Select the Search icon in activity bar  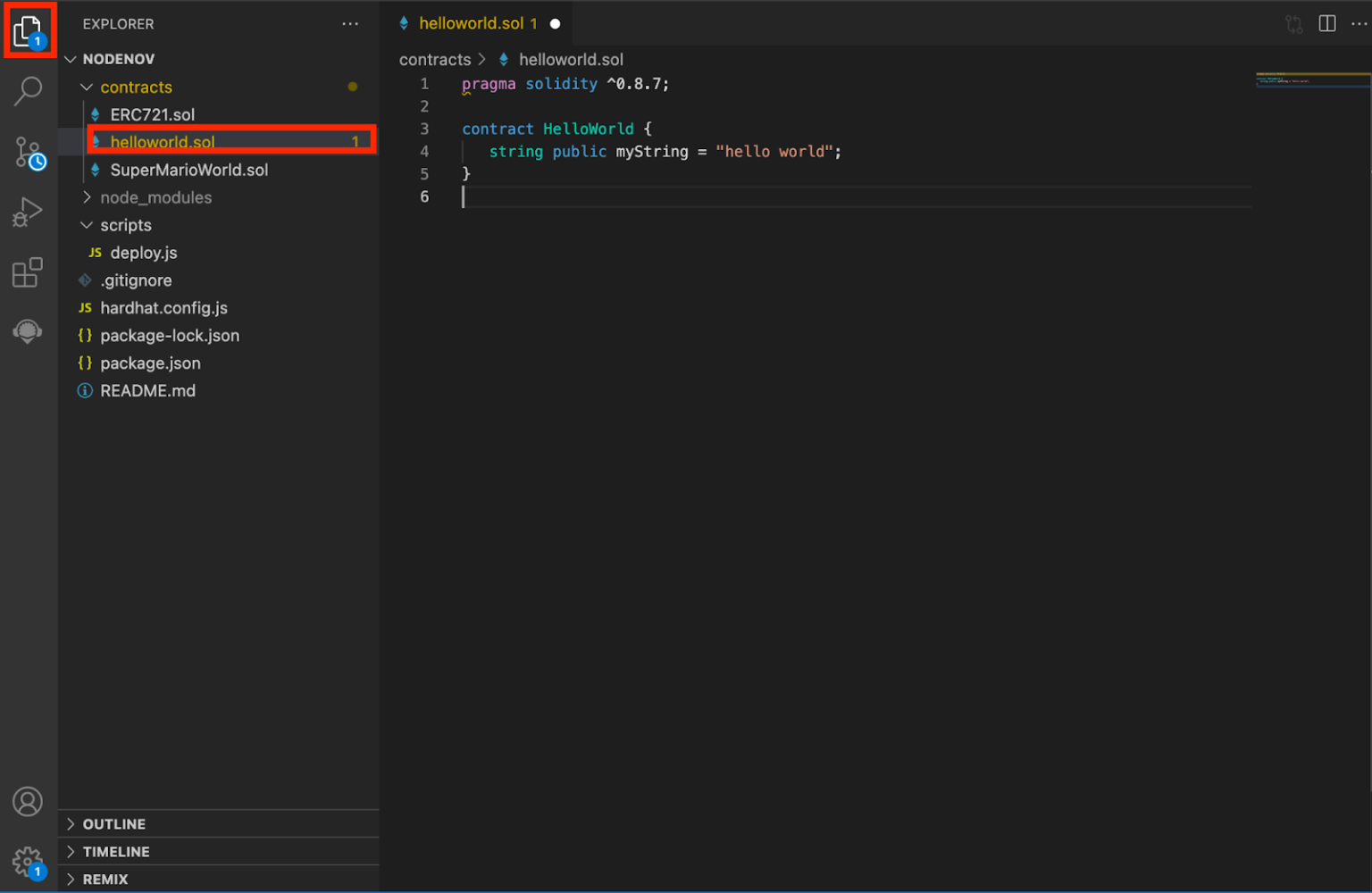pyautogui.click(x=27, y=89)
